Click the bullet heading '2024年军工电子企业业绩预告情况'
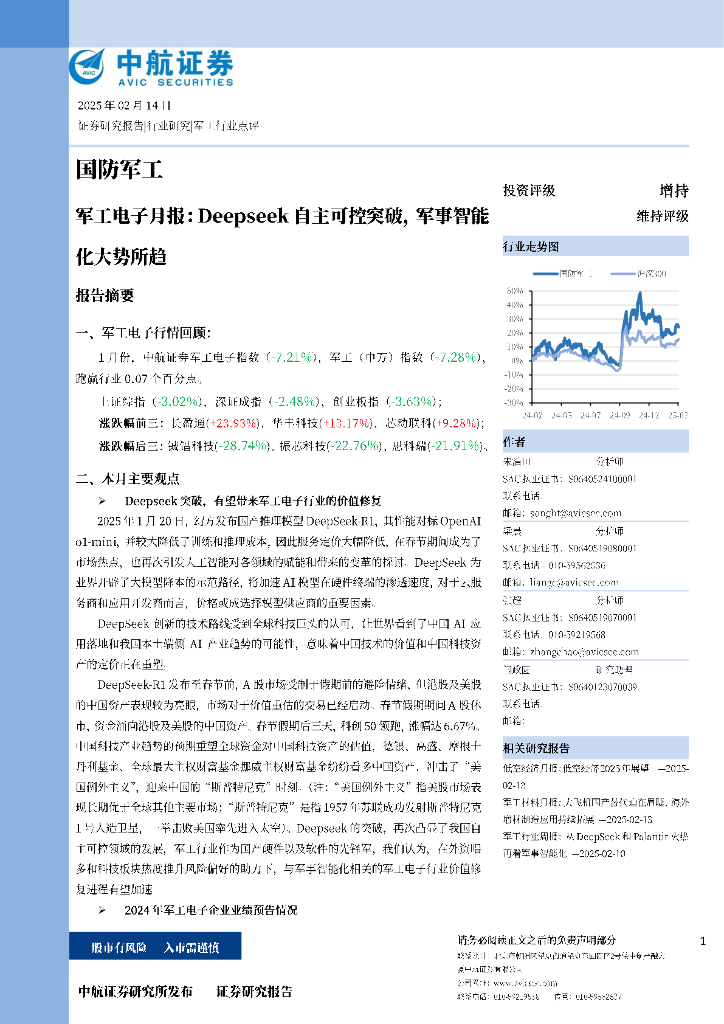The height and width of the screenshot is (1024, 724). 211,910
